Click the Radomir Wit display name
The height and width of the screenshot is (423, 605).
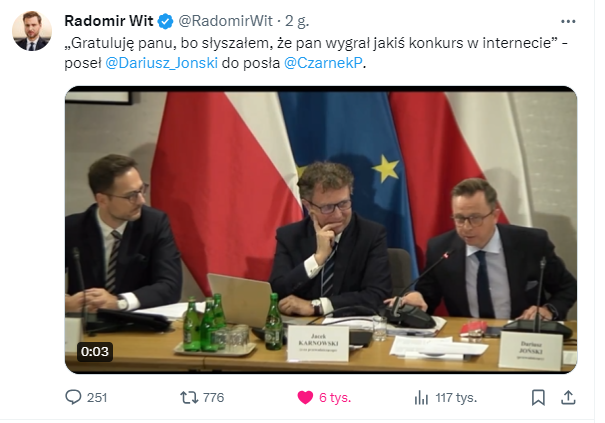(109, 21)
